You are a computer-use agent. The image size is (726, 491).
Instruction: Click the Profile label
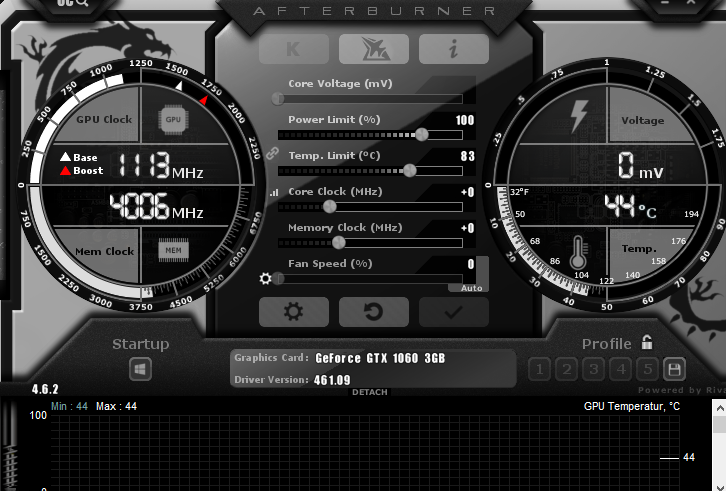[607, 344]
